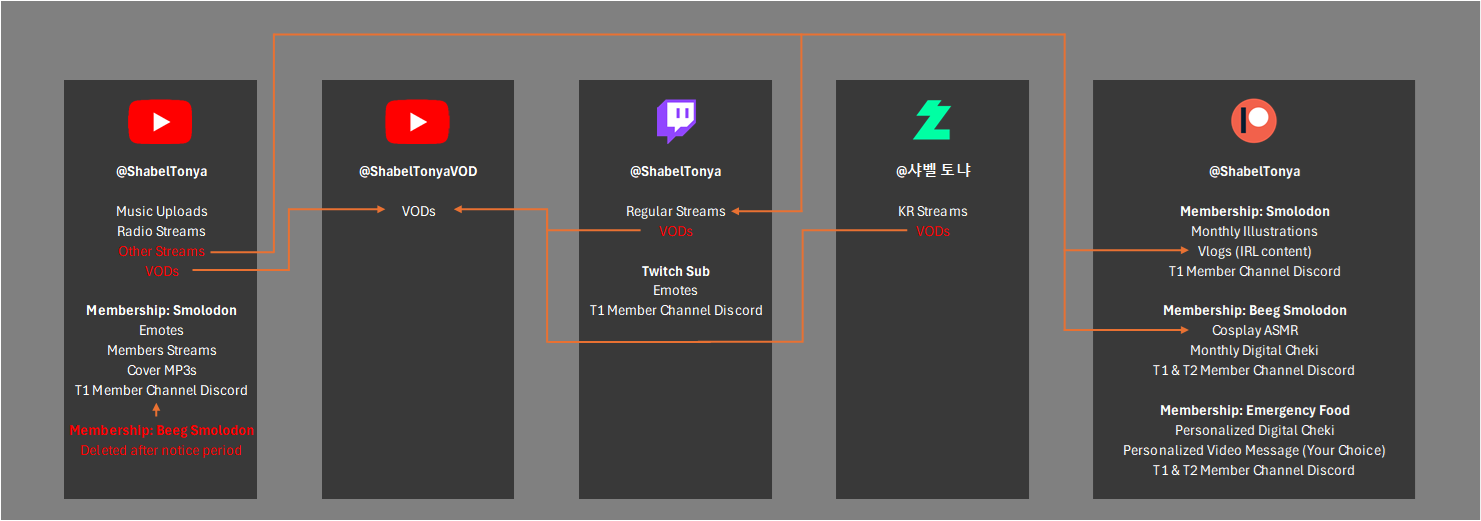Click the Twitch Sub heading
This screenshot has height=521, width=1481.
(x=676, y=271)
